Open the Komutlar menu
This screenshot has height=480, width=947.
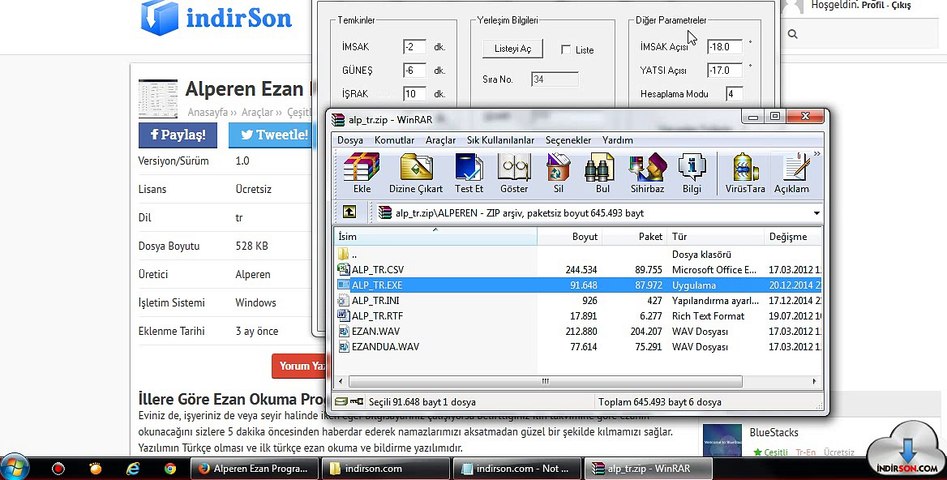[x=394, y=140]
